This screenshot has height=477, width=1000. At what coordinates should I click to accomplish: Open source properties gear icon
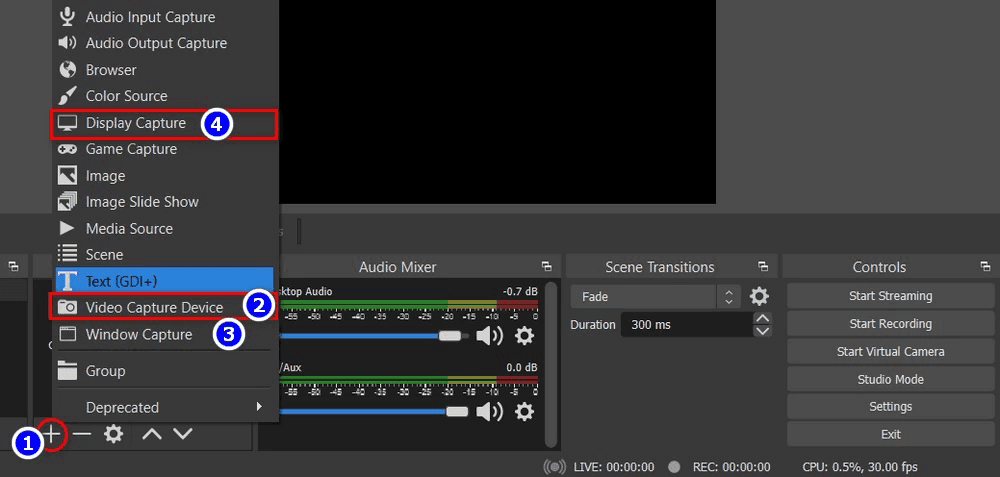[114, 434]
